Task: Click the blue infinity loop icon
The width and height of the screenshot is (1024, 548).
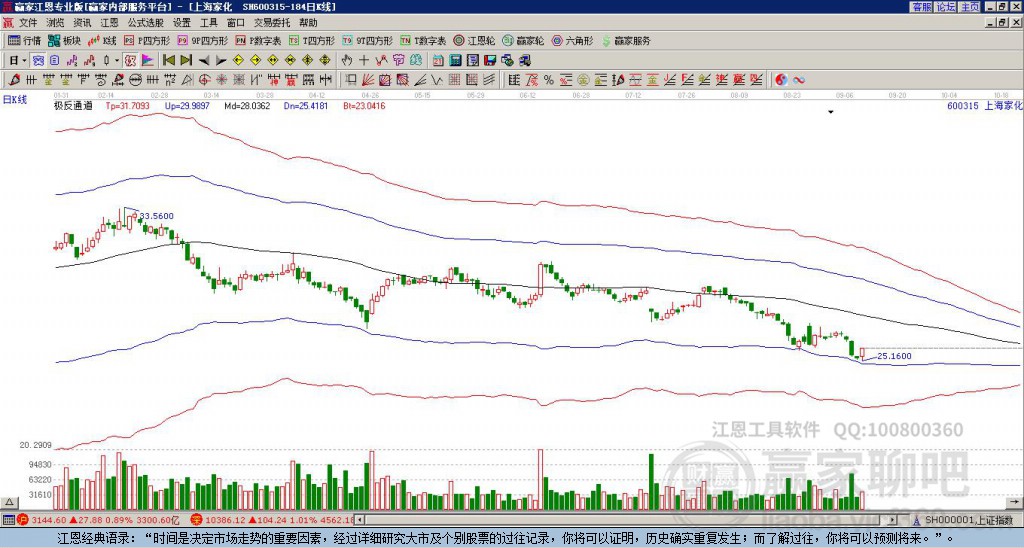Action: coord(798,80)
